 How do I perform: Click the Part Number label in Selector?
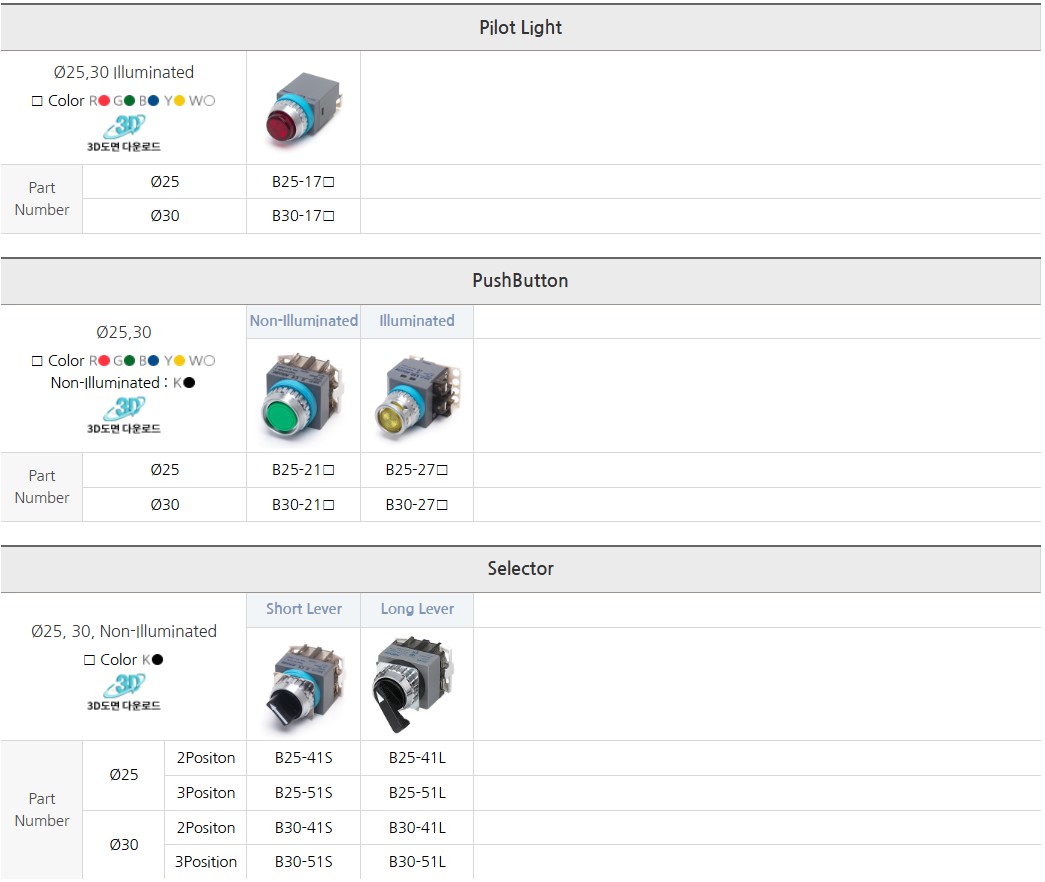(x=42, y=809)
